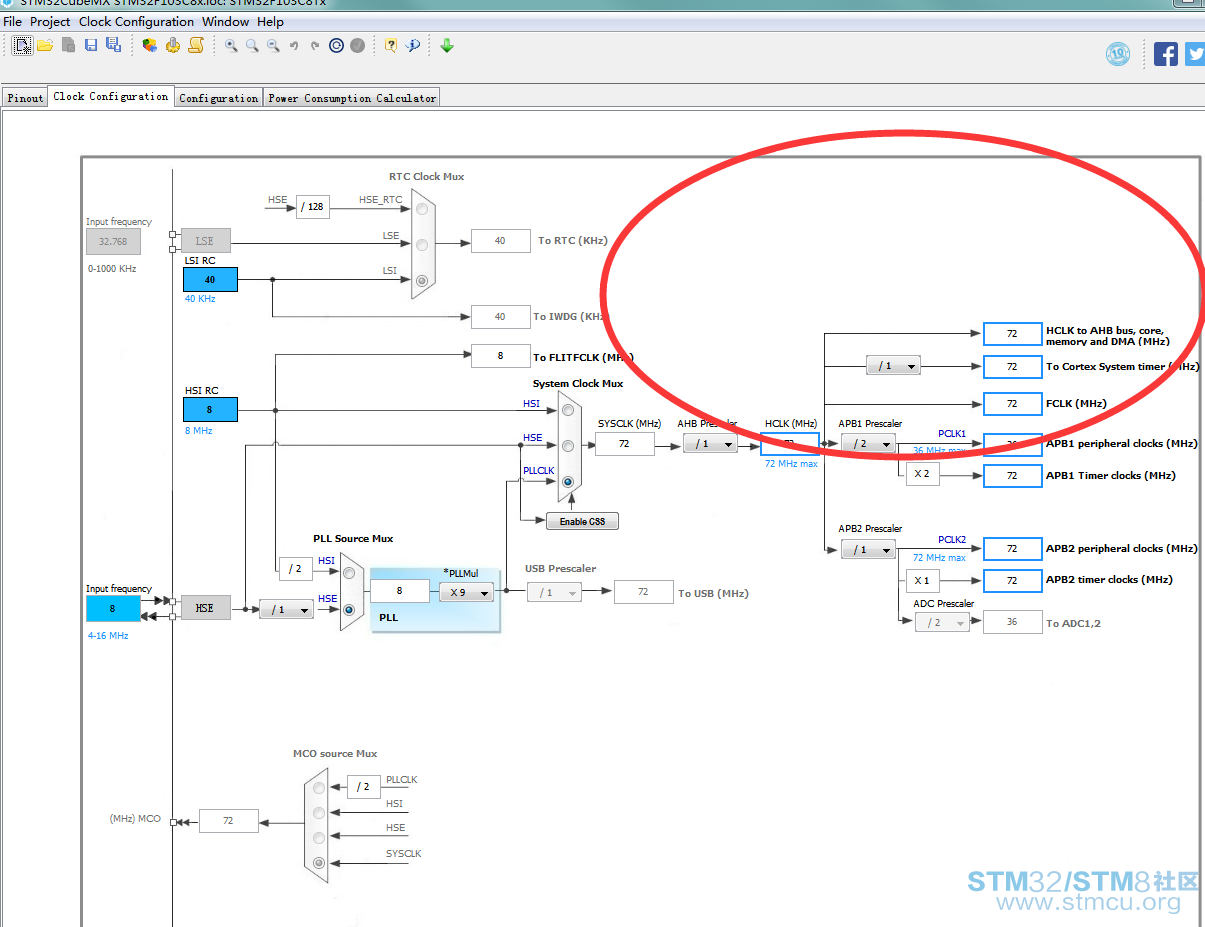This screenshot has width=1205, height=927.
Task: Open help with the question mark icon
Action: point(391,45)
